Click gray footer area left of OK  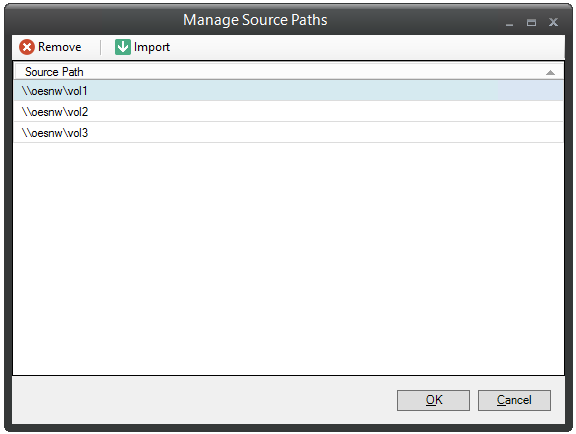pos(204,400)
